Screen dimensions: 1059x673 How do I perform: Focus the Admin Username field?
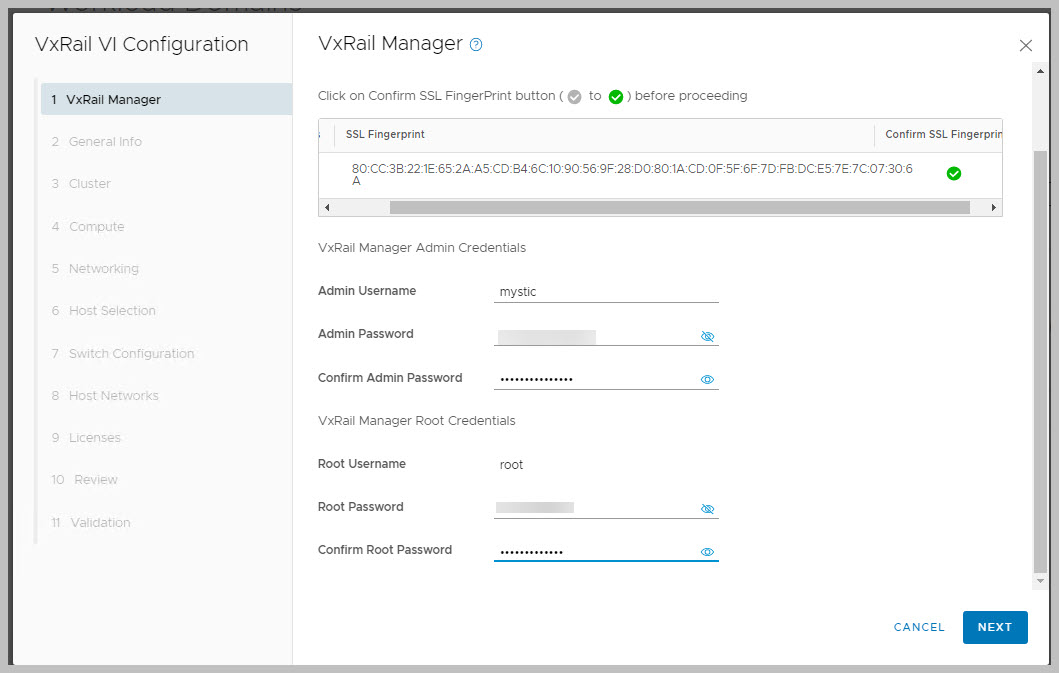tap(606, 292)
